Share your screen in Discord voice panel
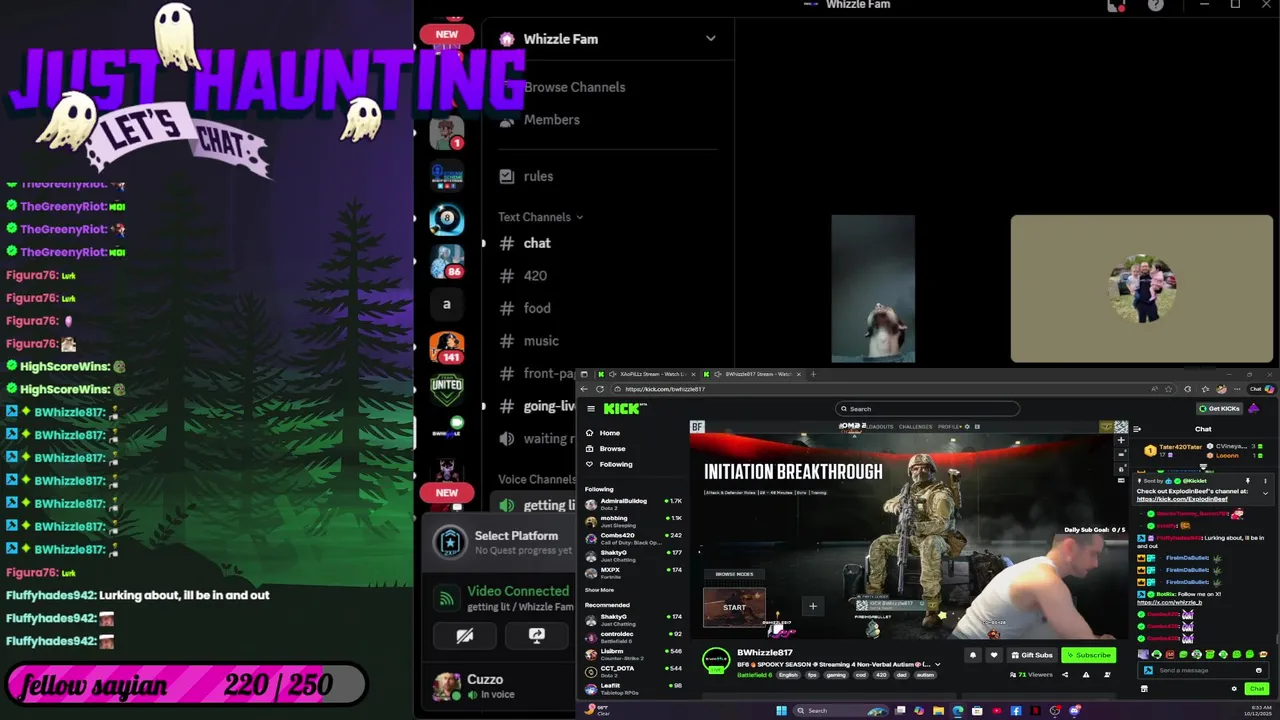1280x720 pixels. click(536, 635)
